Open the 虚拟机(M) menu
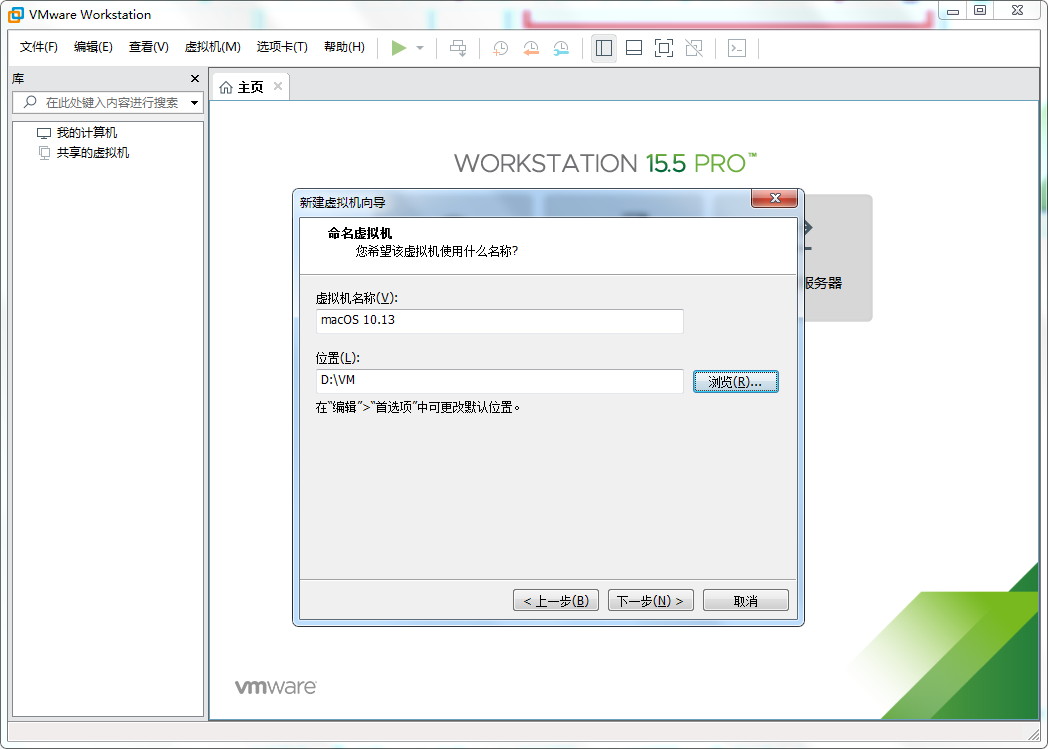This screenshot has height=749, width=1048. click(x=213, y=47)
